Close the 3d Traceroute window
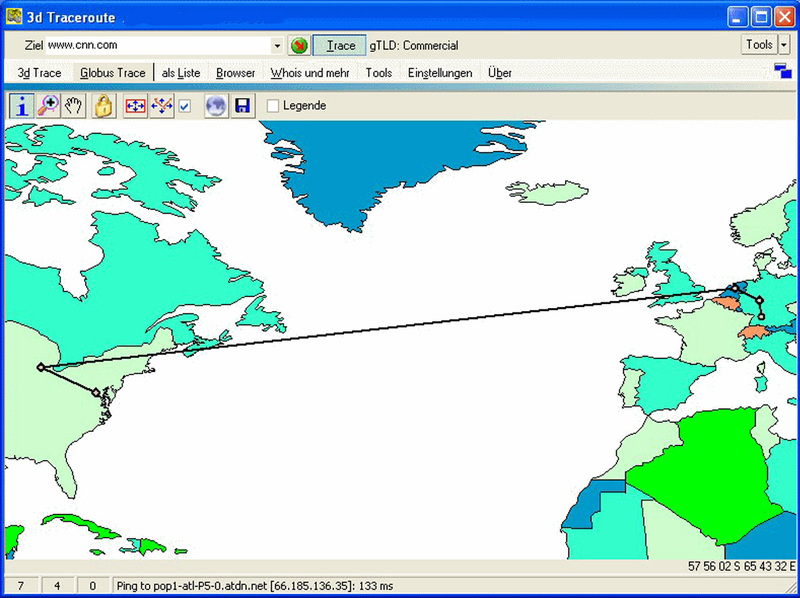This screenshot has height=598, width=800. [x=784, y=17]
